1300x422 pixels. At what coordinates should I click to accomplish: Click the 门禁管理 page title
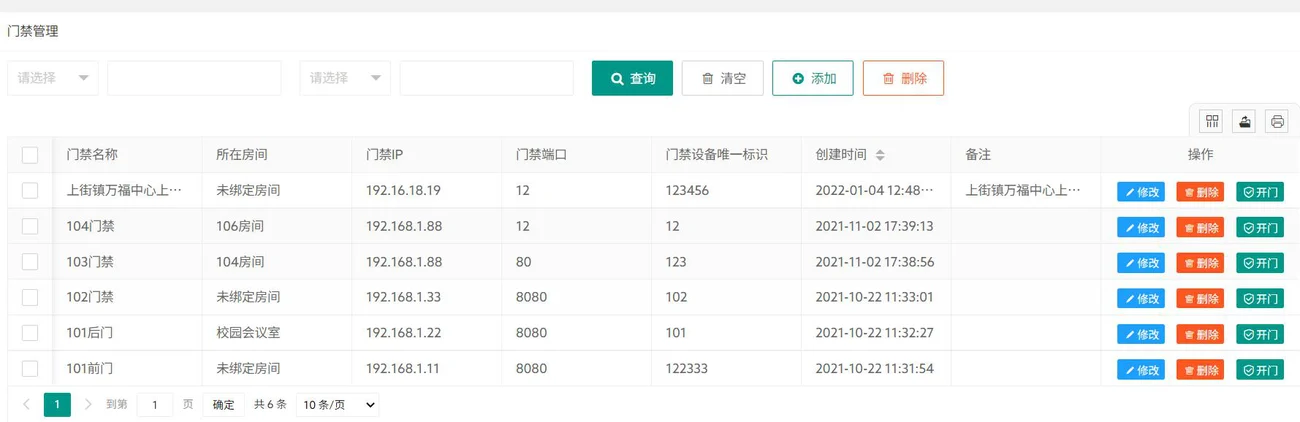33,31
